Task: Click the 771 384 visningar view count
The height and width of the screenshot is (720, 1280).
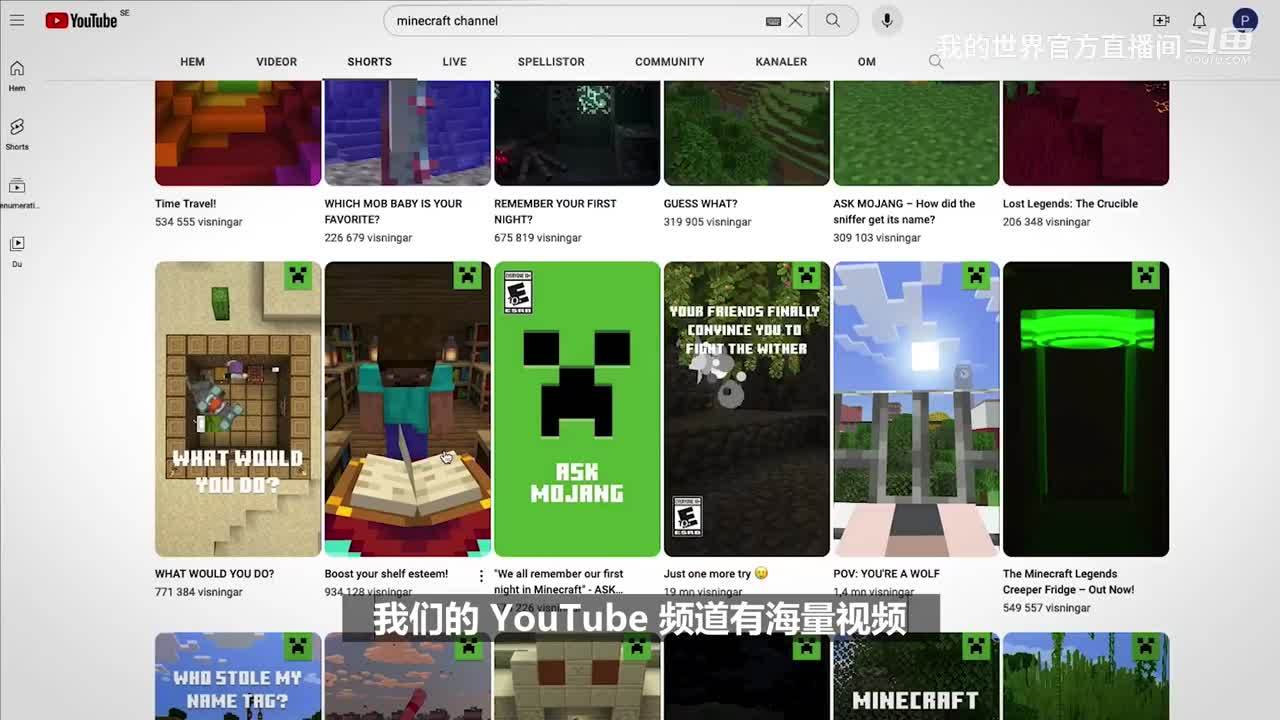Action: click(199, 592)
